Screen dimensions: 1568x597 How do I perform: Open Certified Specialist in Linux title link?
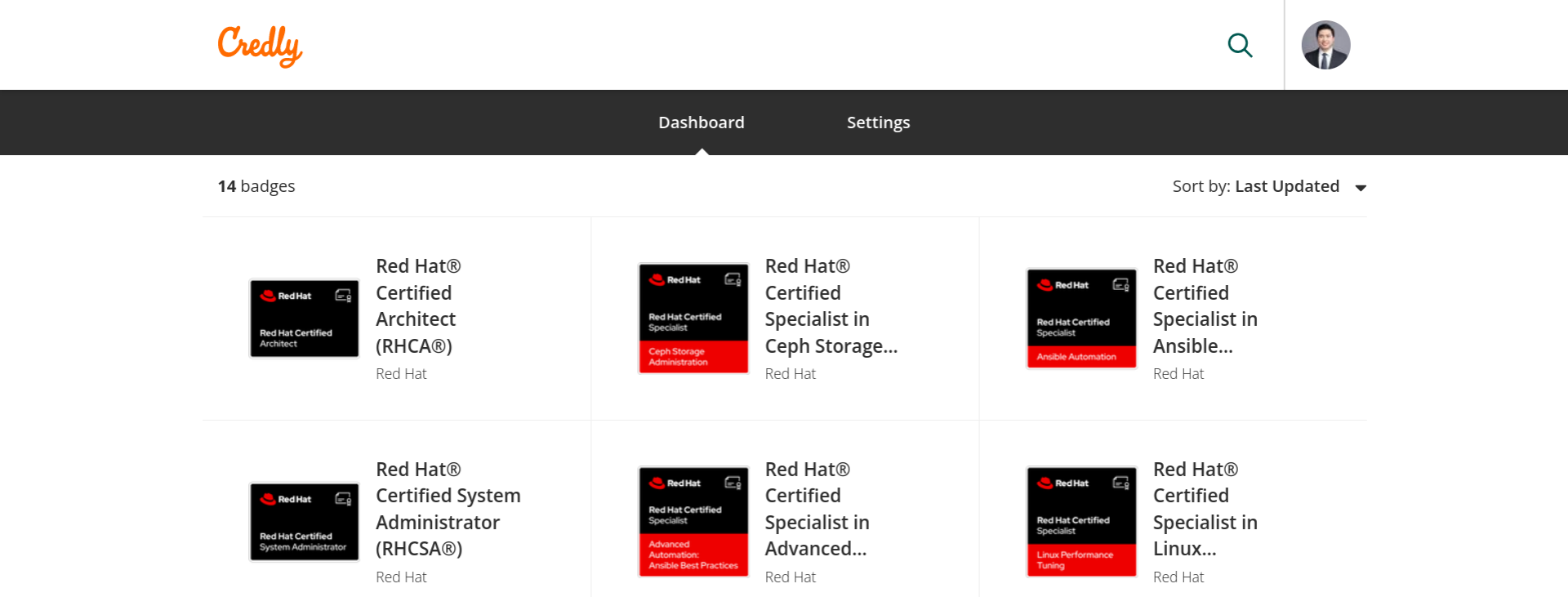tap(1205, 509)
